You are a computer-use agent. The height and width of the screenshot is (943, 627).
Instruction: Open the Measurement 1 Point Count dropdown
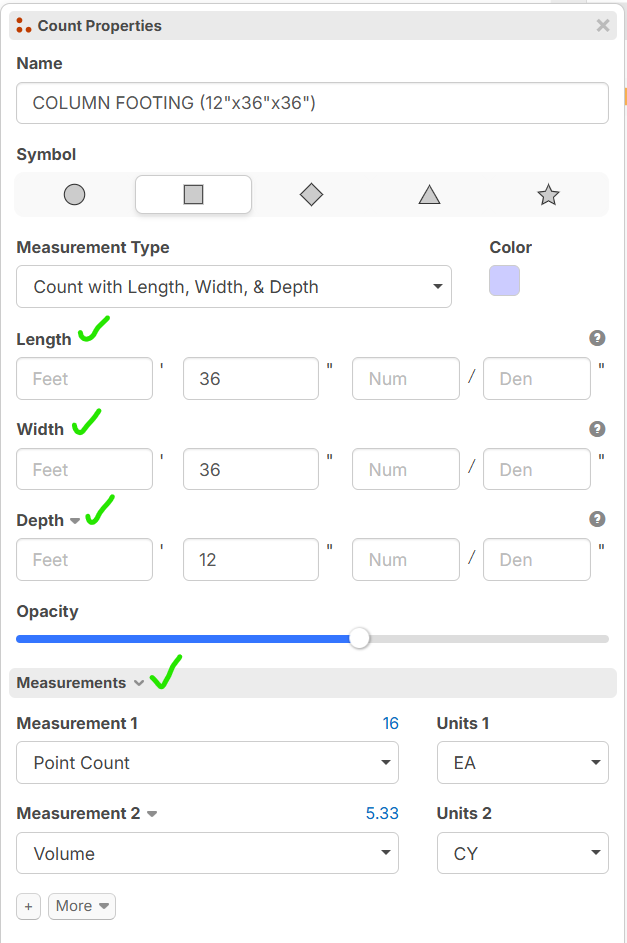pos(207,763)
